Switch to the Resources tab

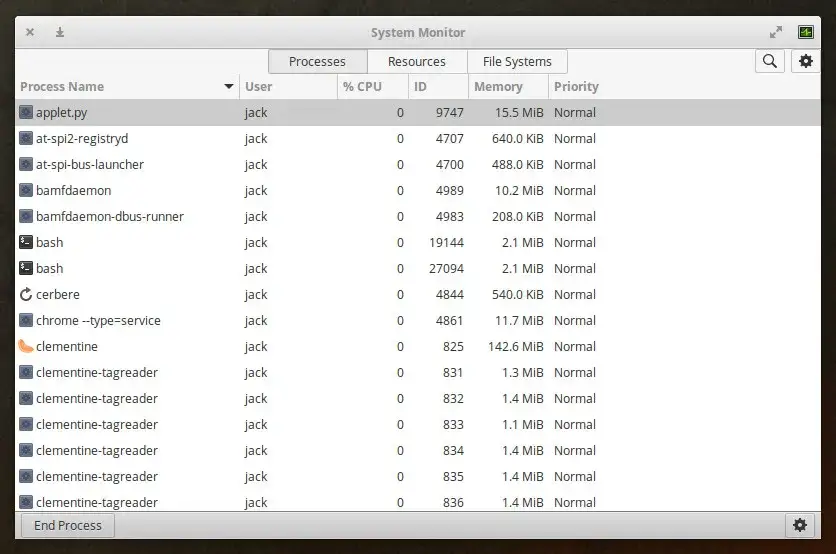tap(416, 61)
